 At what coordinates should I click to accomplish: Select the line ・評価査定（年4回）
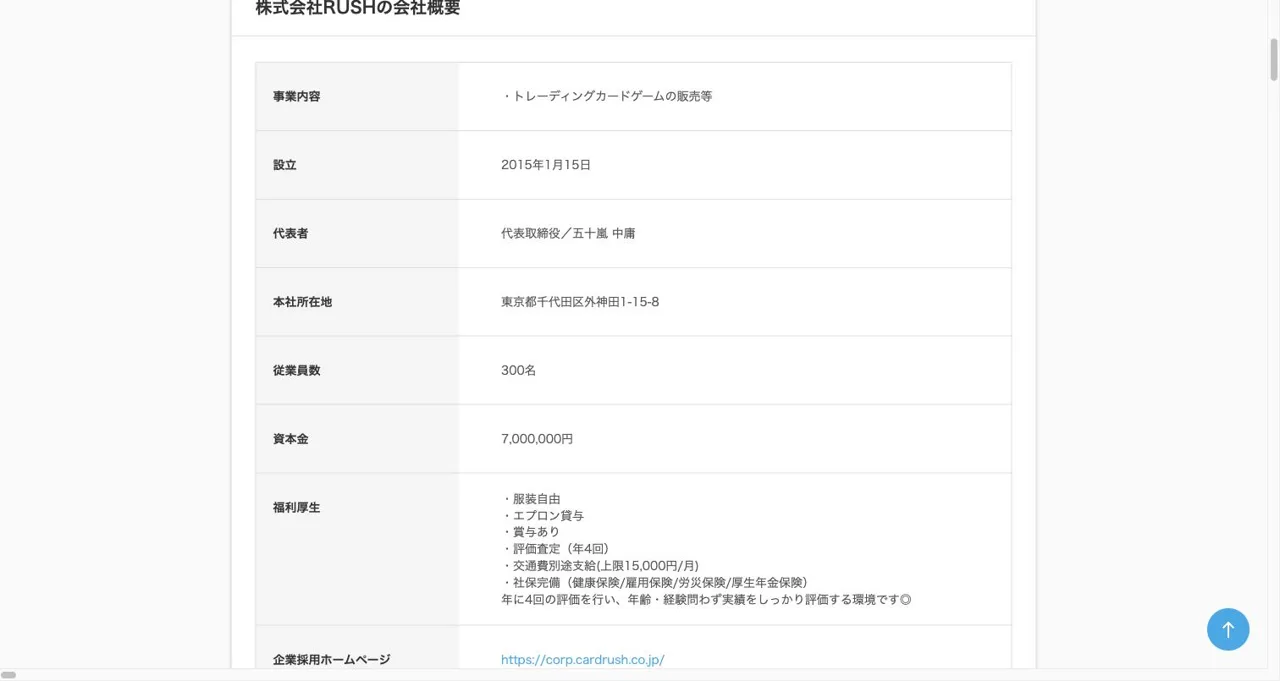555,549
